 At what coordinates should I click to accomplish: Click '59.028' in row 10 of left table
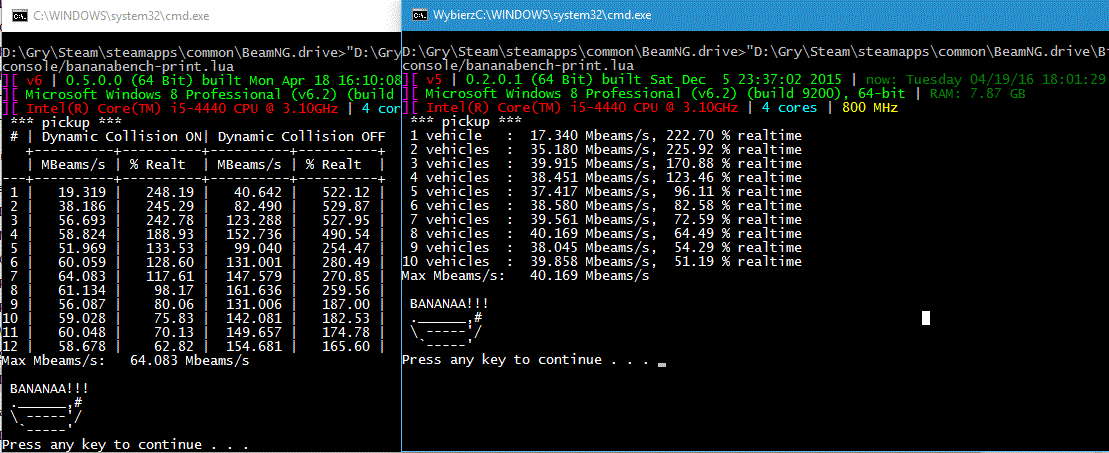point(82,318)
